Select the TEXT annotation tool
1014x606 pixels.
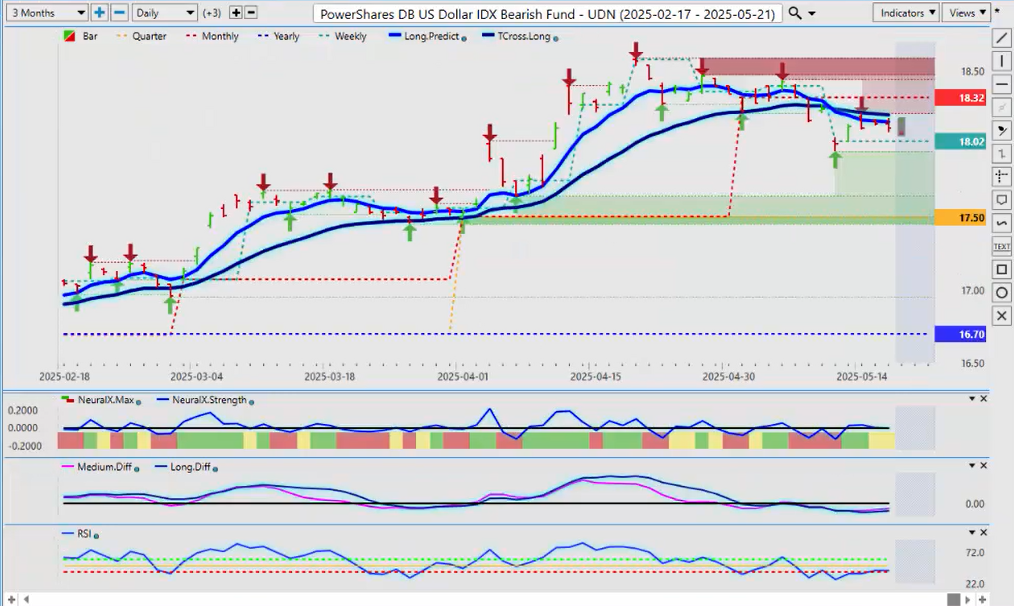[1001, 246]
